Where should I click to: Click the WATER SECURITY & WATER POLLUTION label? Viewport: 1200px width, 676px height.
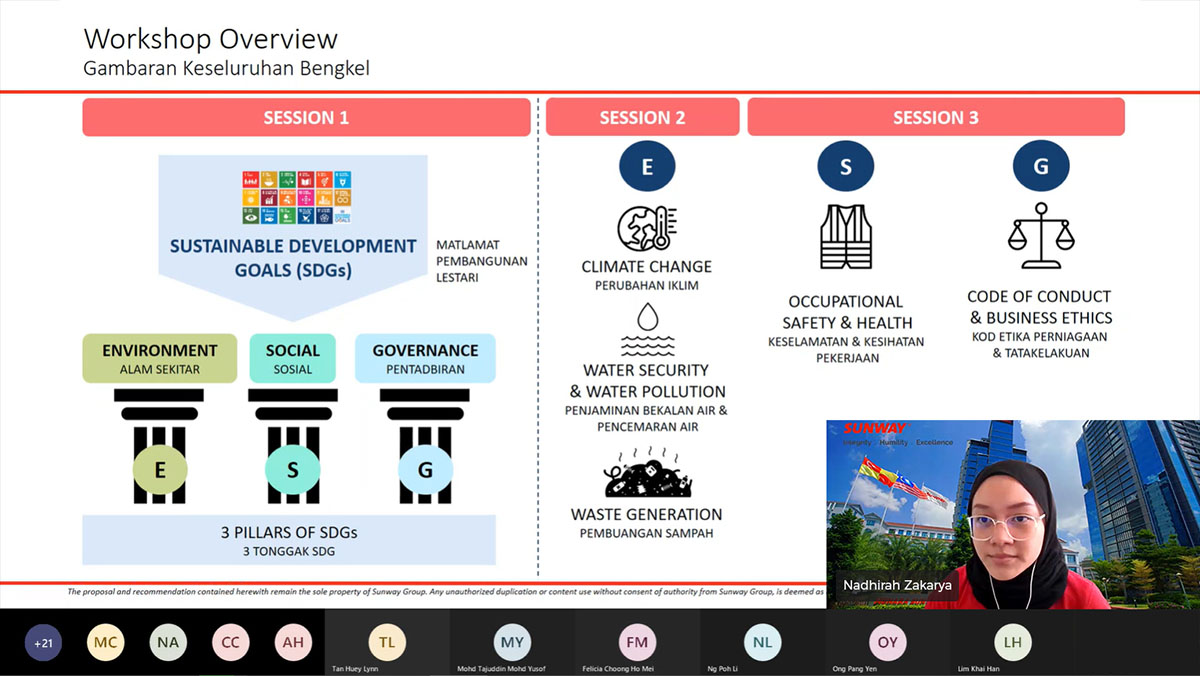click(x=647, y=381)
